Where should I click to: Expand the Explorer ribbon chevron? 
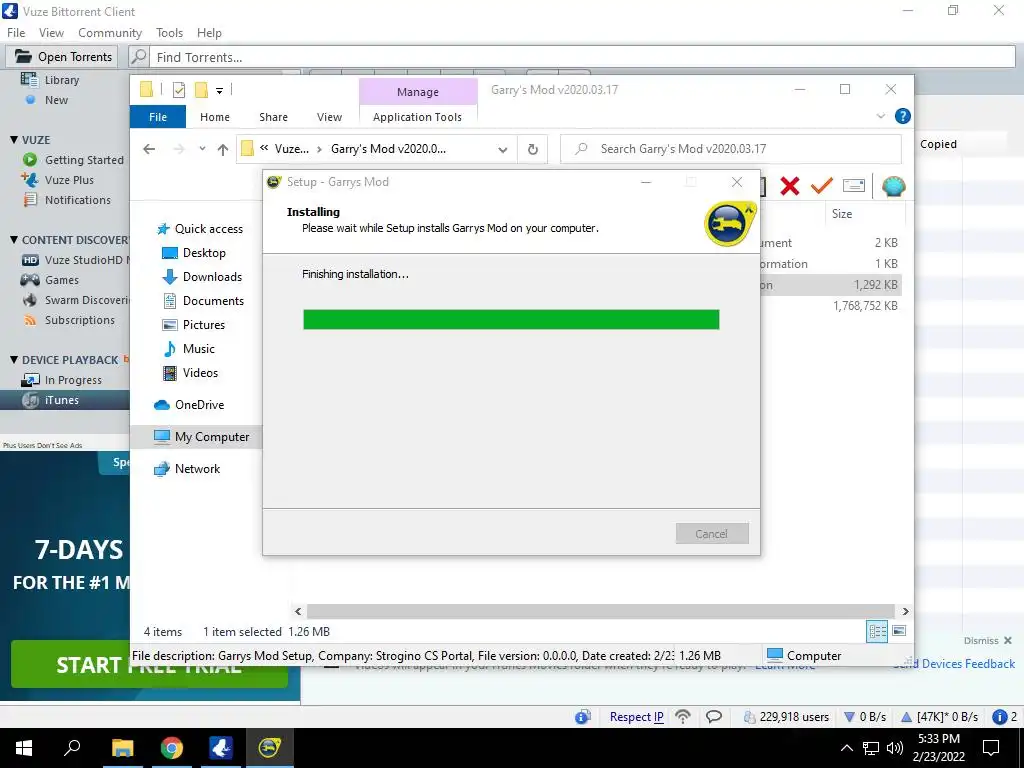pos(880,116)
